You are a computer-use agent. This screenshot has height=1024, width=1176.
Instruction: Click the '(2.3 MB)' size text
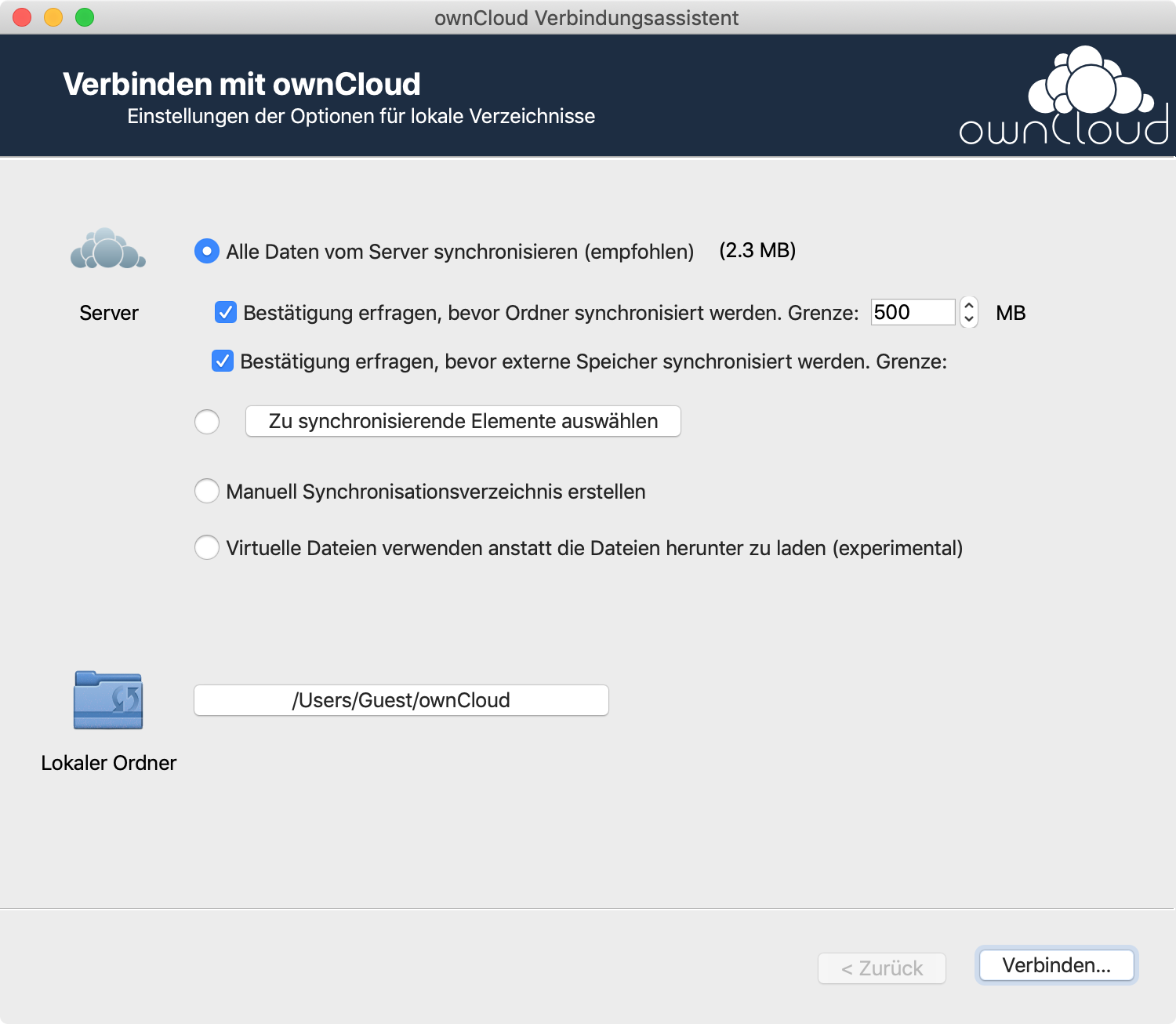coord(757,250)
